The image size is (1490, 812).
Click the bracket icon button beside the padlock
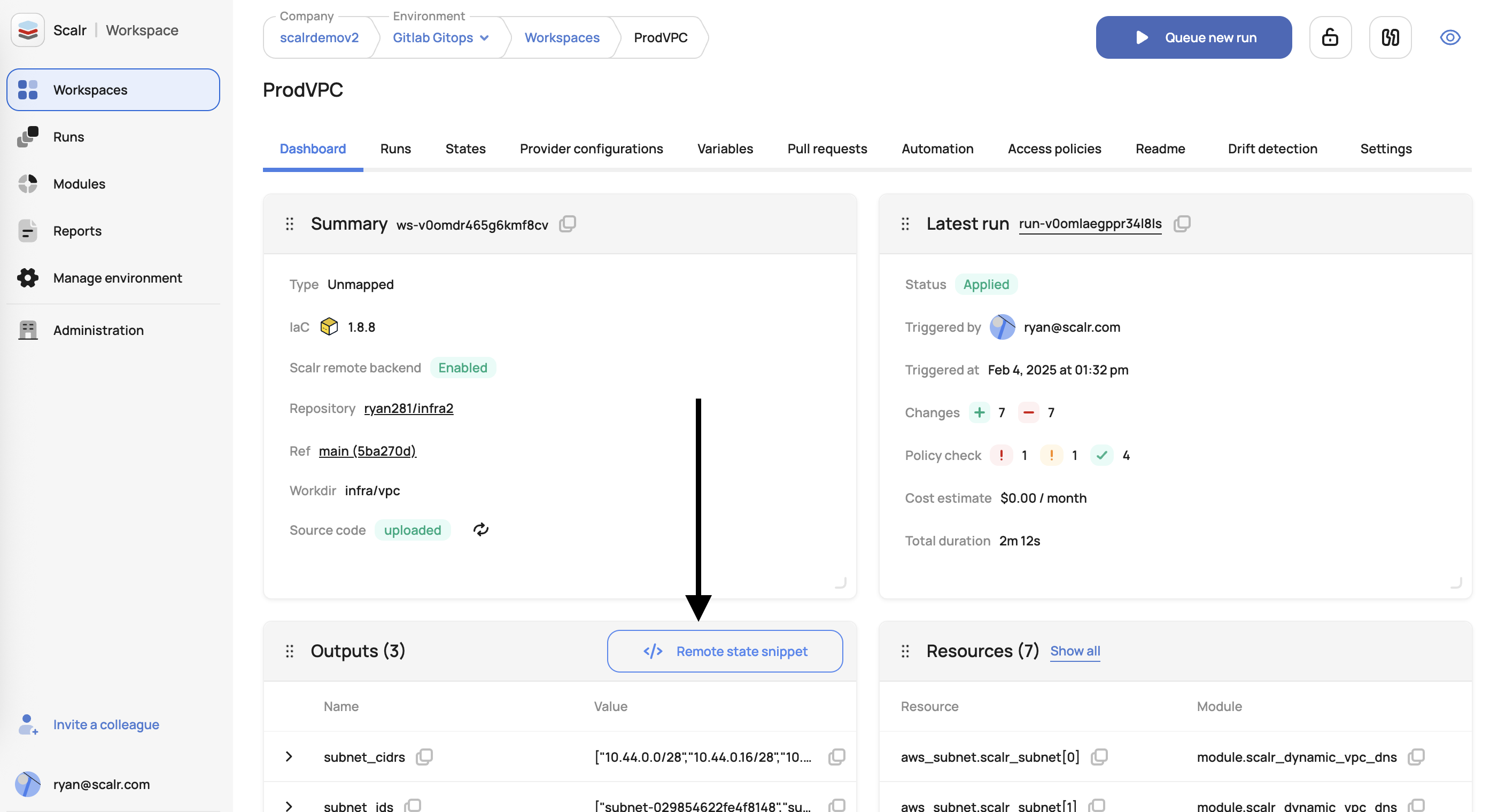pos(1390,37)
